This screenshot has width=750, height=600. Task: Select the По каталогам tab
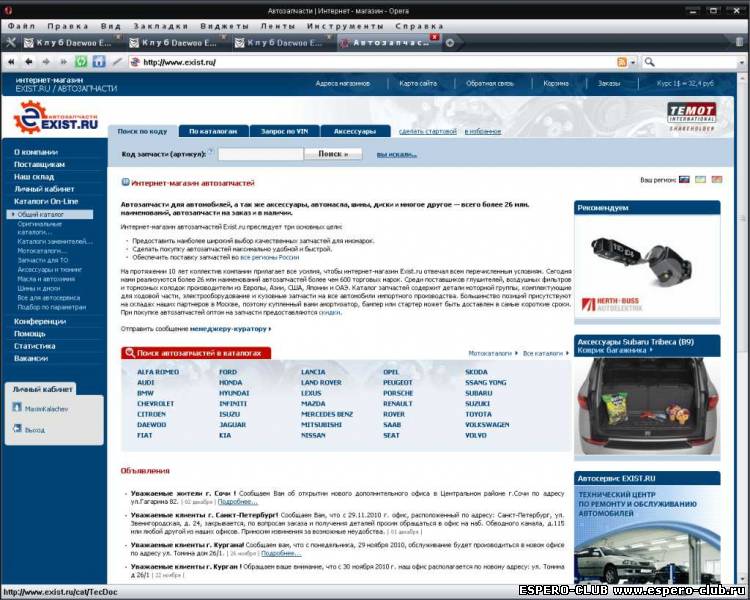click(213, 131)
